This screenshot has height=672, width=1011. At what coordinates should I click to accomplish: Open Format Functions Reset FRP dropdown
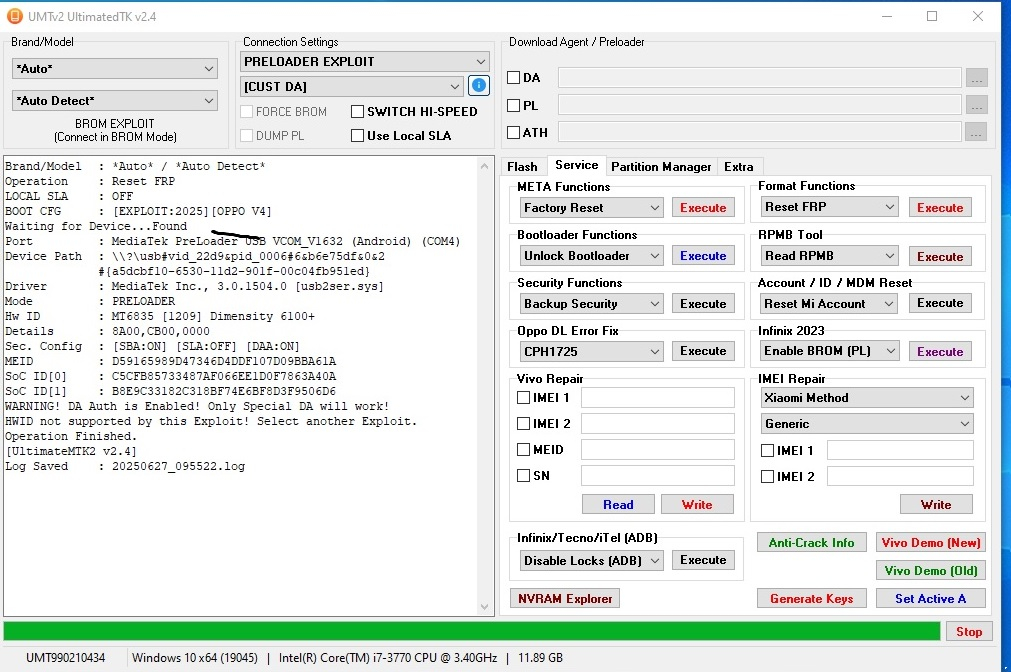coord(829,207)
